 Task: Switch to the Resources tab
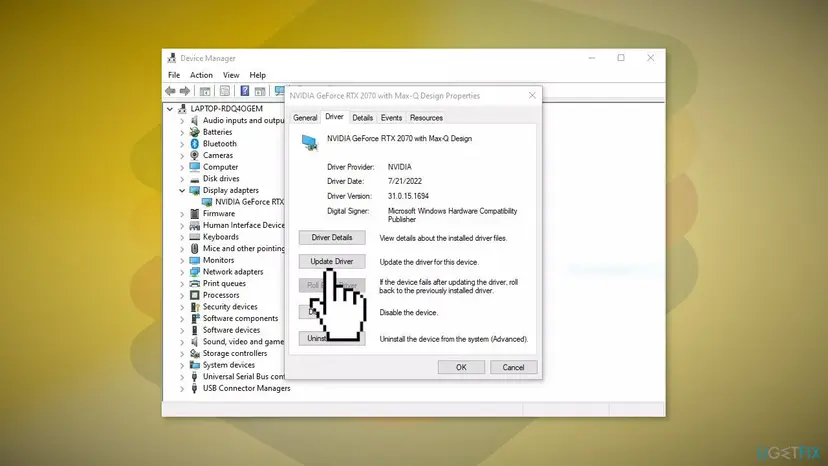(426, 118)
